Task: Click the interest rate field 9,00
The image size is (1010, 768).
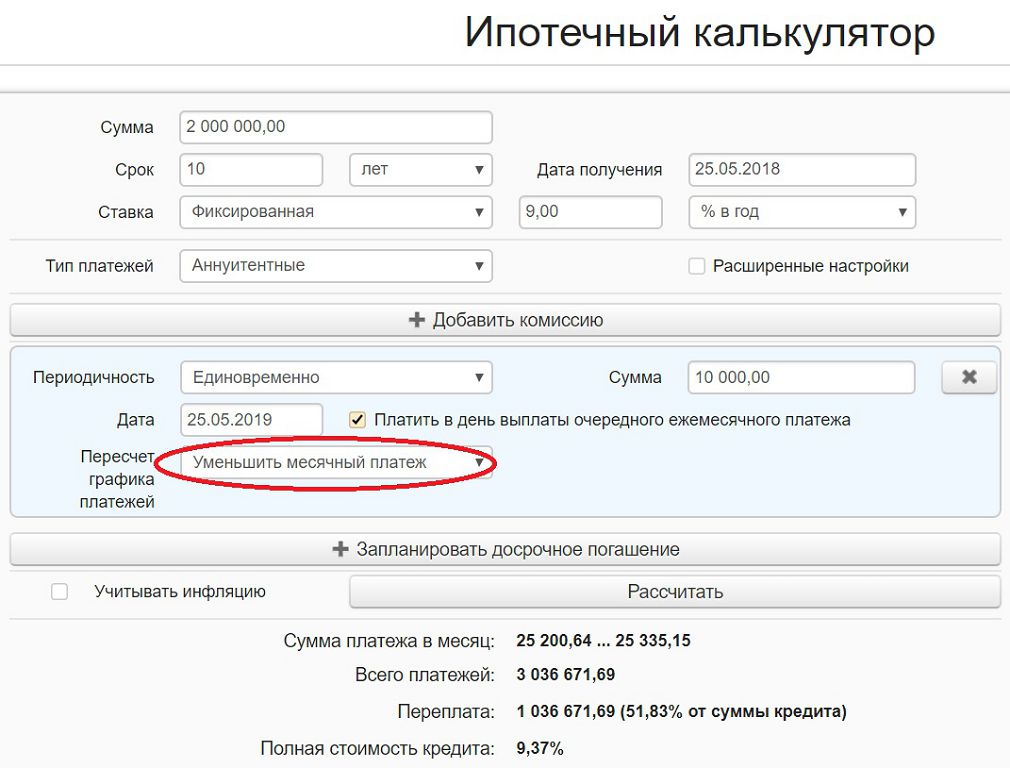Action: click(590, 212)
